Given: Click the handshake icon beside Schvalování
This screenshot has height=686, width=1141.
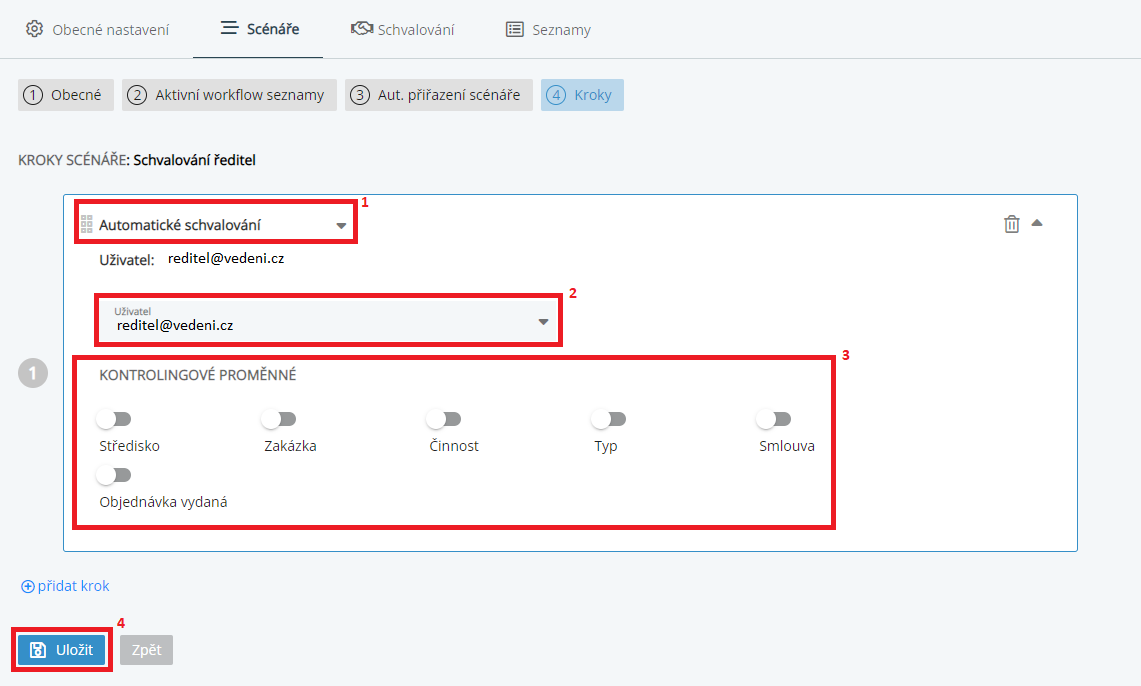Looking at the screenshot, I should pos(362,29).
